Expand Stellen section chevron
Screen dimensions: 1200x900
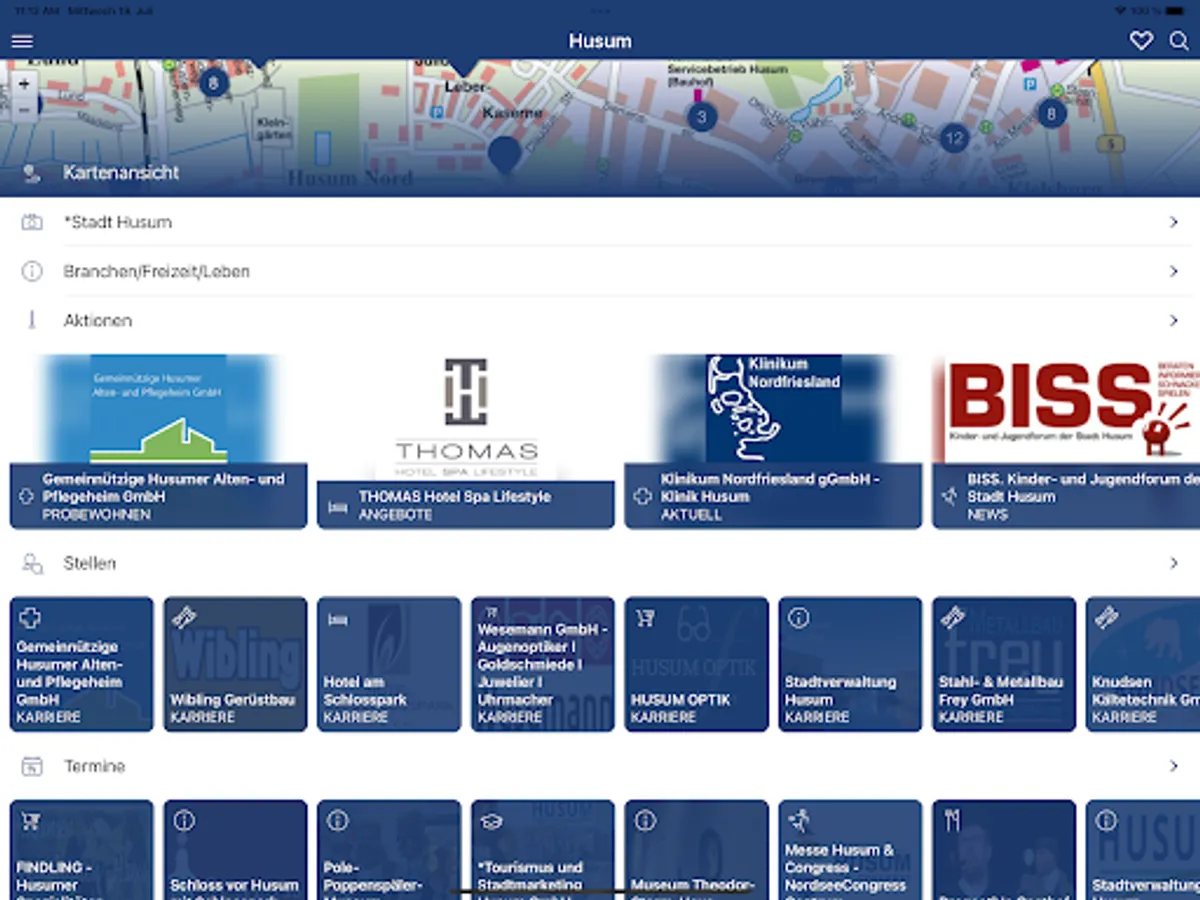(1174, 564)
